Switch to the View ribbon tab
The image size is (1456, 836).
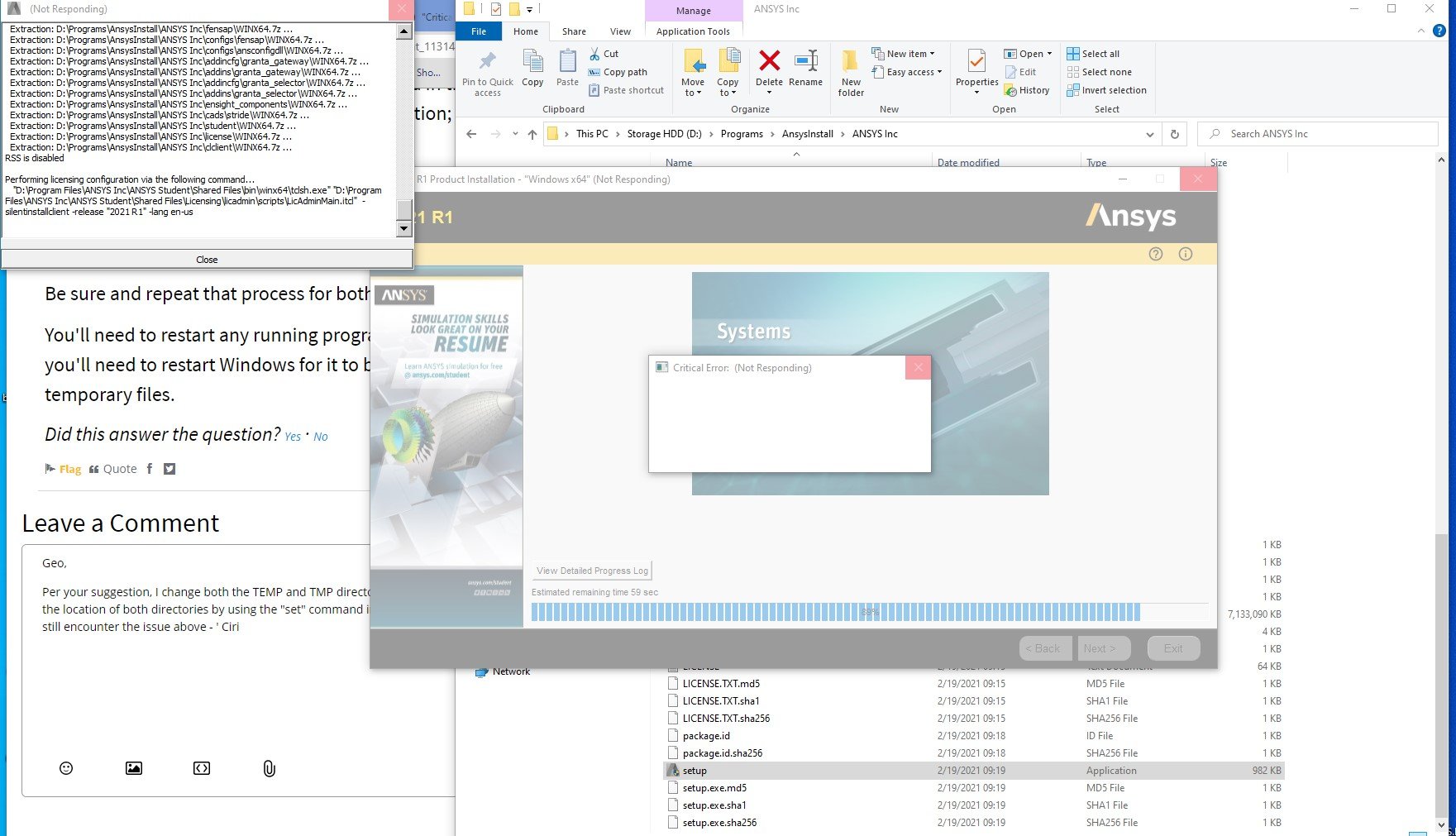tap(620, 31)
